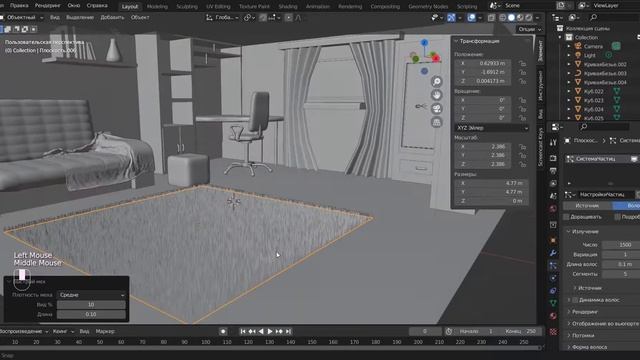Viewport: 640px width, 360px height.
Task: Open the Texture checker properties tab
Action: pyautogui.click(x=553, y=331)
